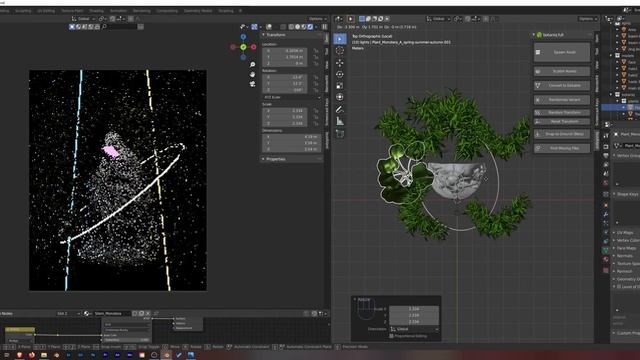The height and width of the screenshot is (360, 640).
Task: Toggle camera view icon in left viewport
Action: [253, 84]
